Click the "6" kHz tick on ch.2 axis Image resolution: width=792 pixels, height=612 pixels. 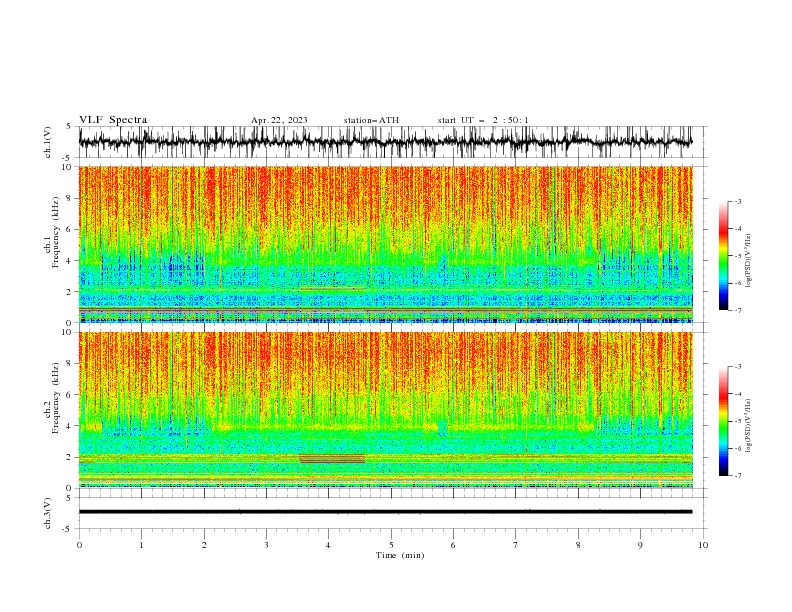click(x=70, y=394)
